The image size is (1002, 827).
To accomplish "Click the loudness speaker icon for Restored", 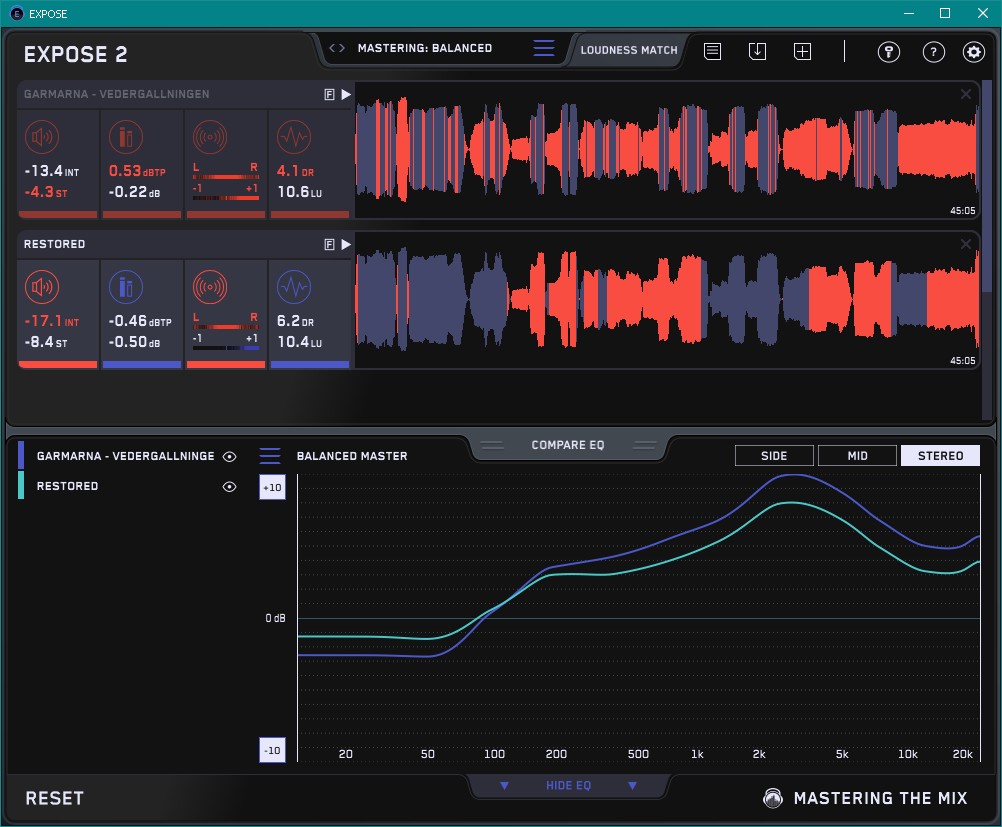I will click(x=40, y=289).
